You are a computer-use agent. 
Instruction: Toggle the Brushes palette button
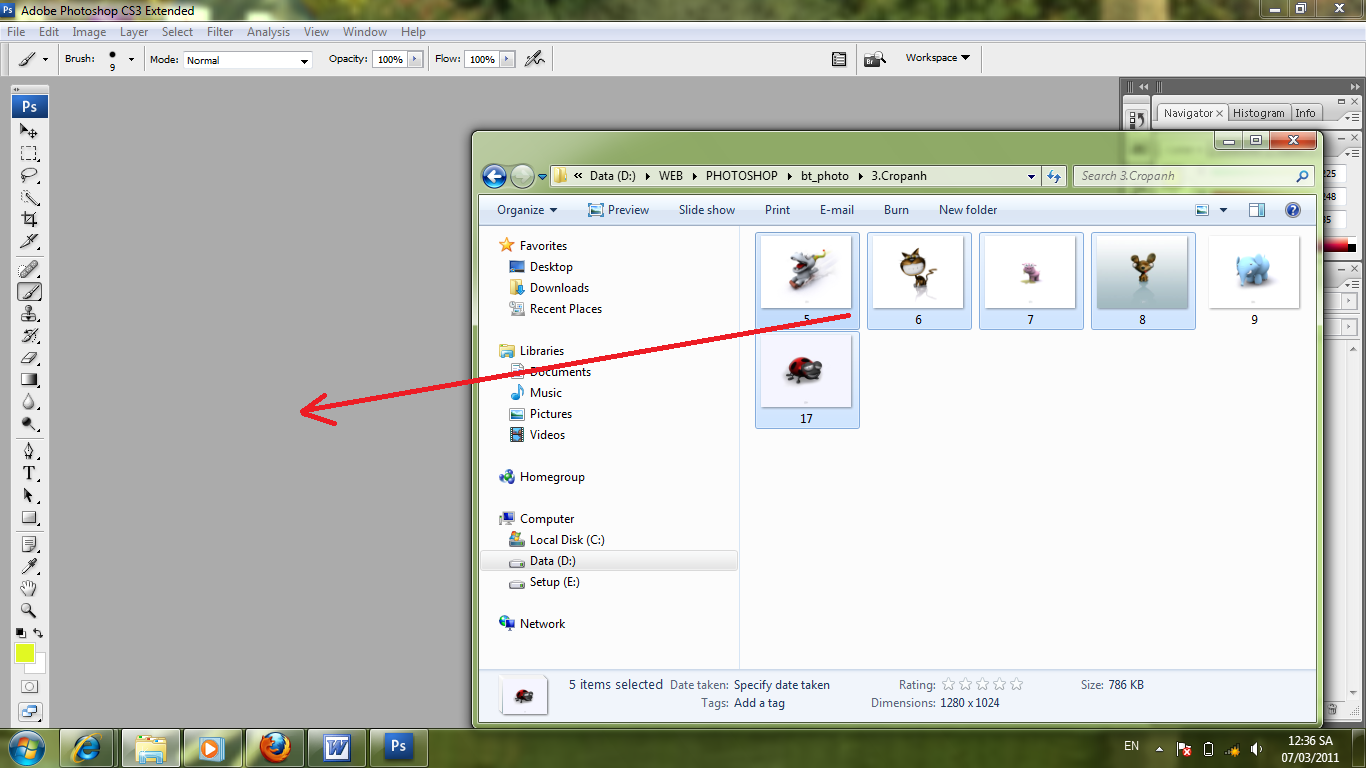click(839, 59)
